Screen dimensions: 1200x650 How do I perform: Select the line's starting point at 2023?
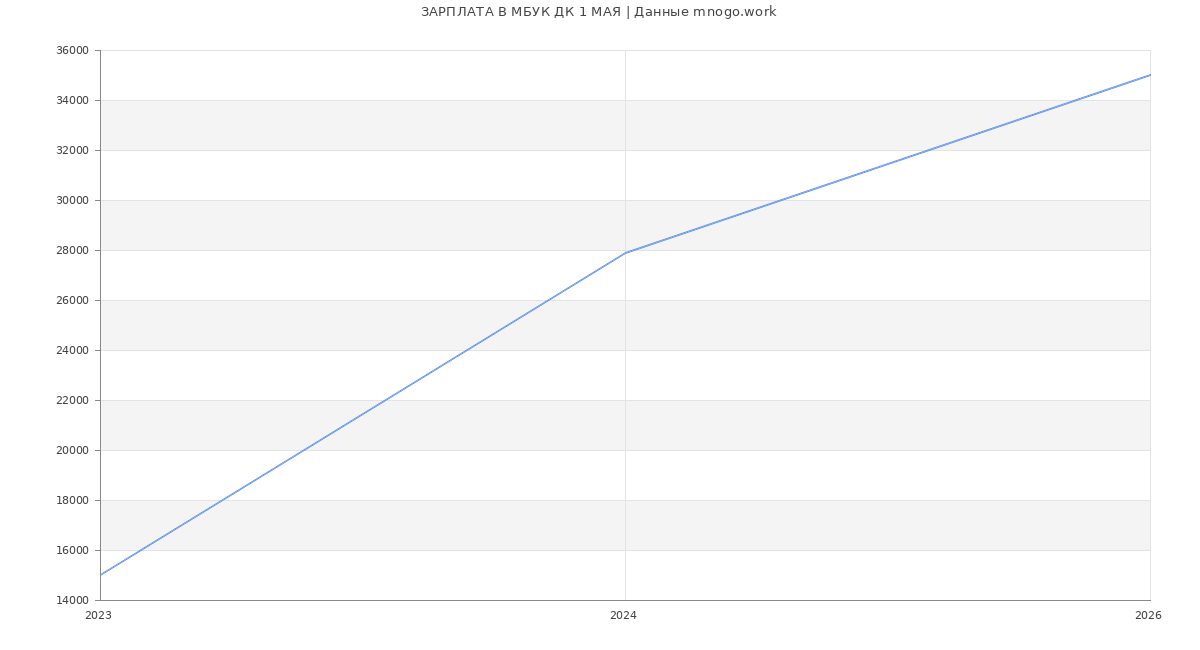click(101, 575)
